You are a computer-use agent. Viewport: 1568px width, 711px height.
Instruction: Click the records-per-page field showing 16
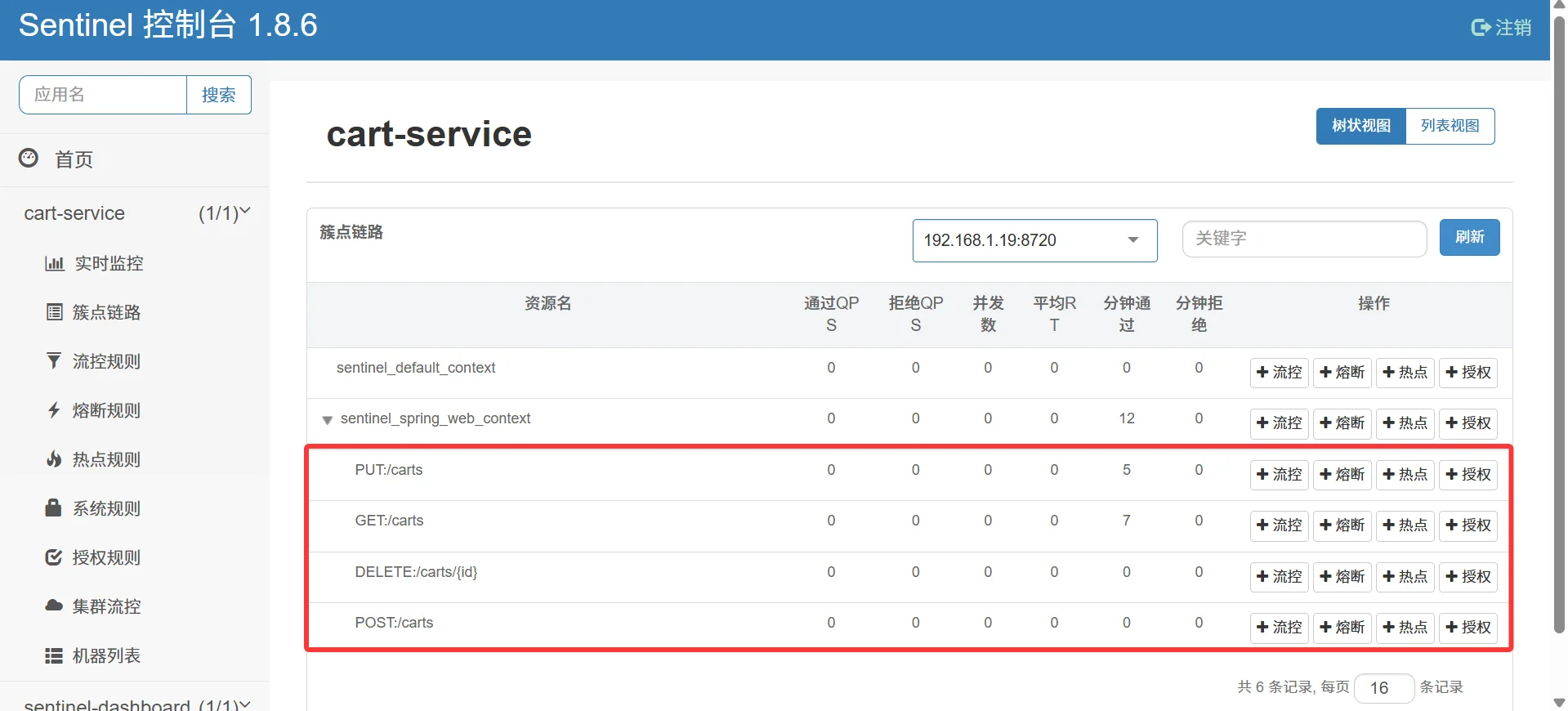1383,688
